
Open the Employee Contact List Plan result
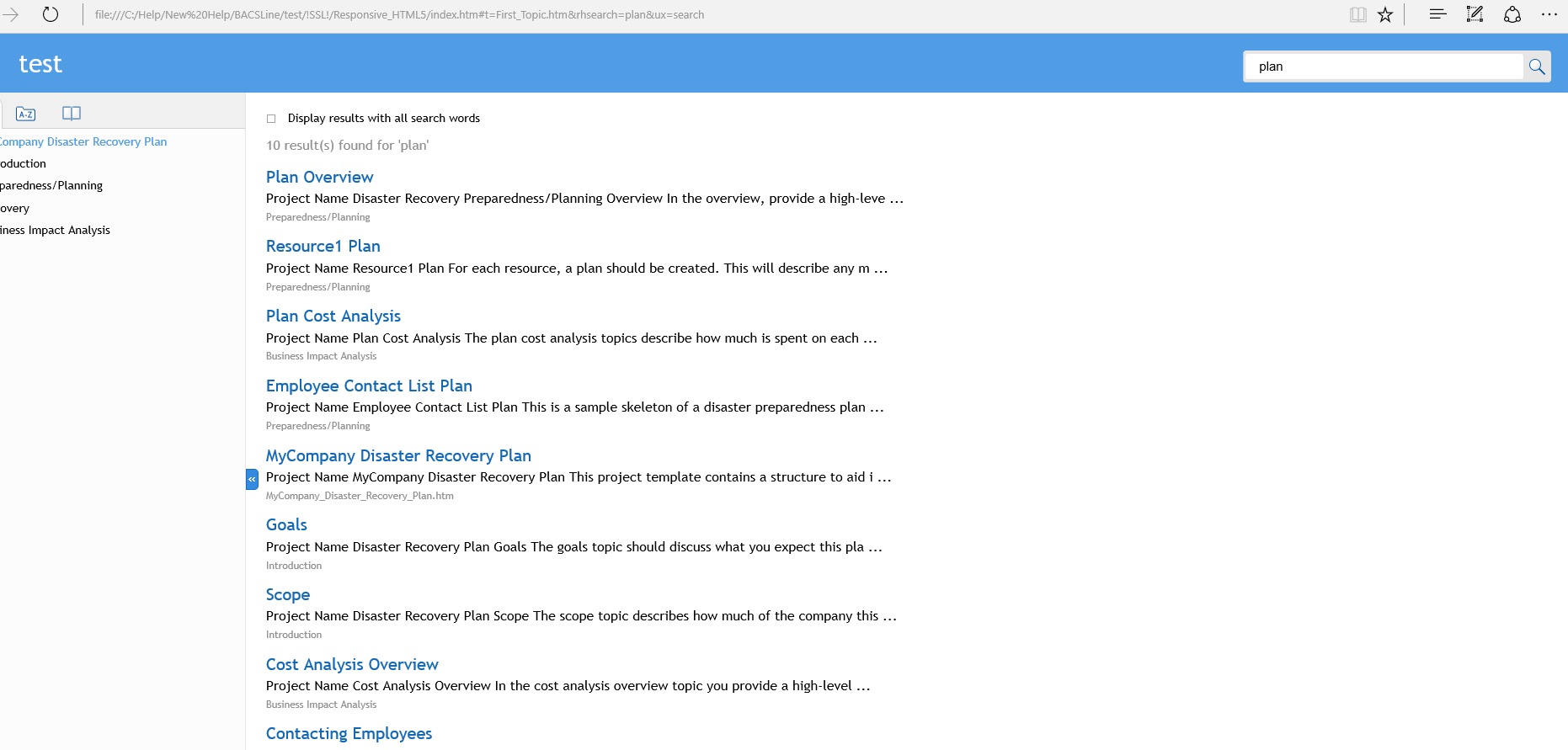coord(369,386)
